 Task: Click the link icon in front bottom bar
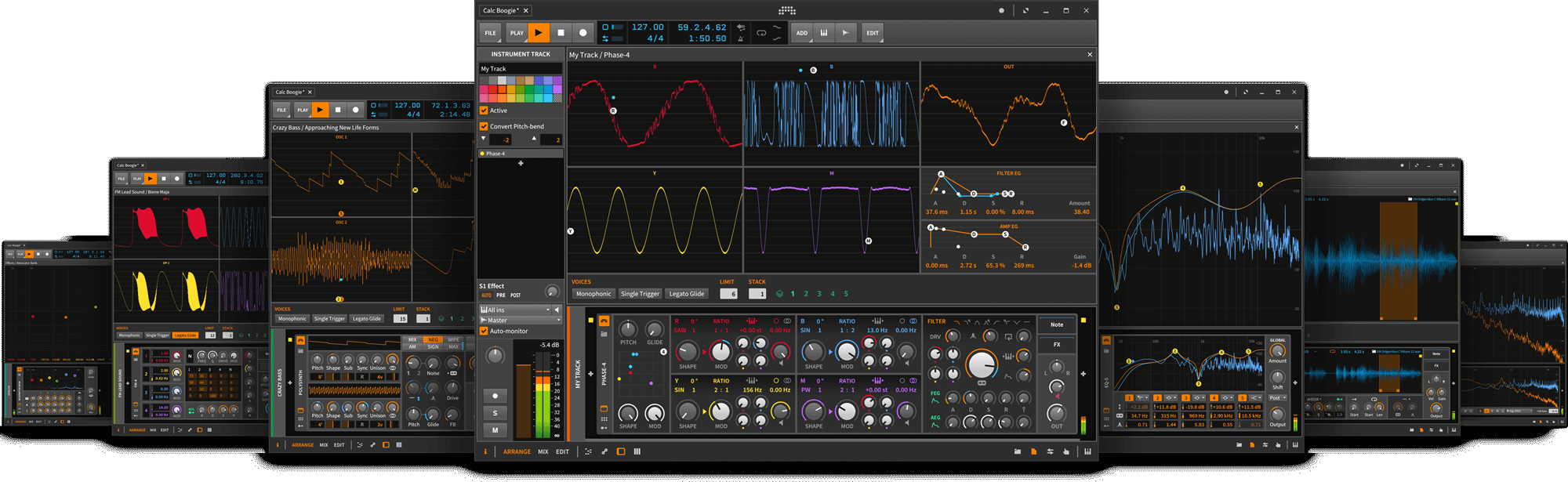tap(604, 451)
